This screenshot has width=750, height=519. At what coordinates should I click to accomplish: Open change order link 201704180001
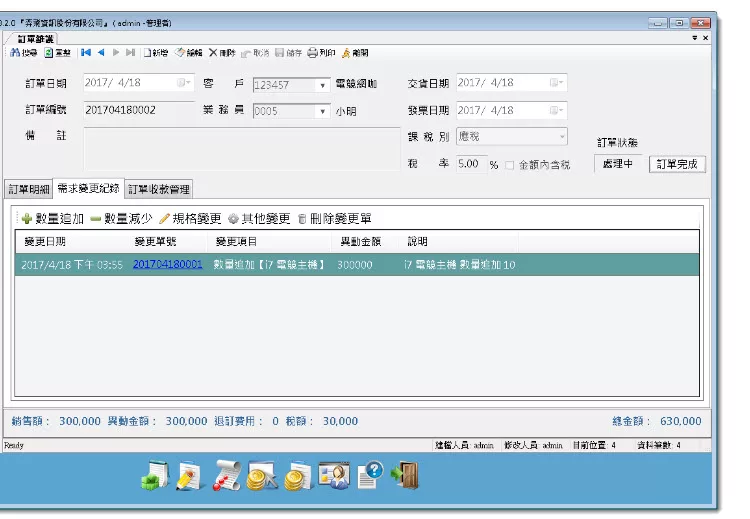point(167,265)
